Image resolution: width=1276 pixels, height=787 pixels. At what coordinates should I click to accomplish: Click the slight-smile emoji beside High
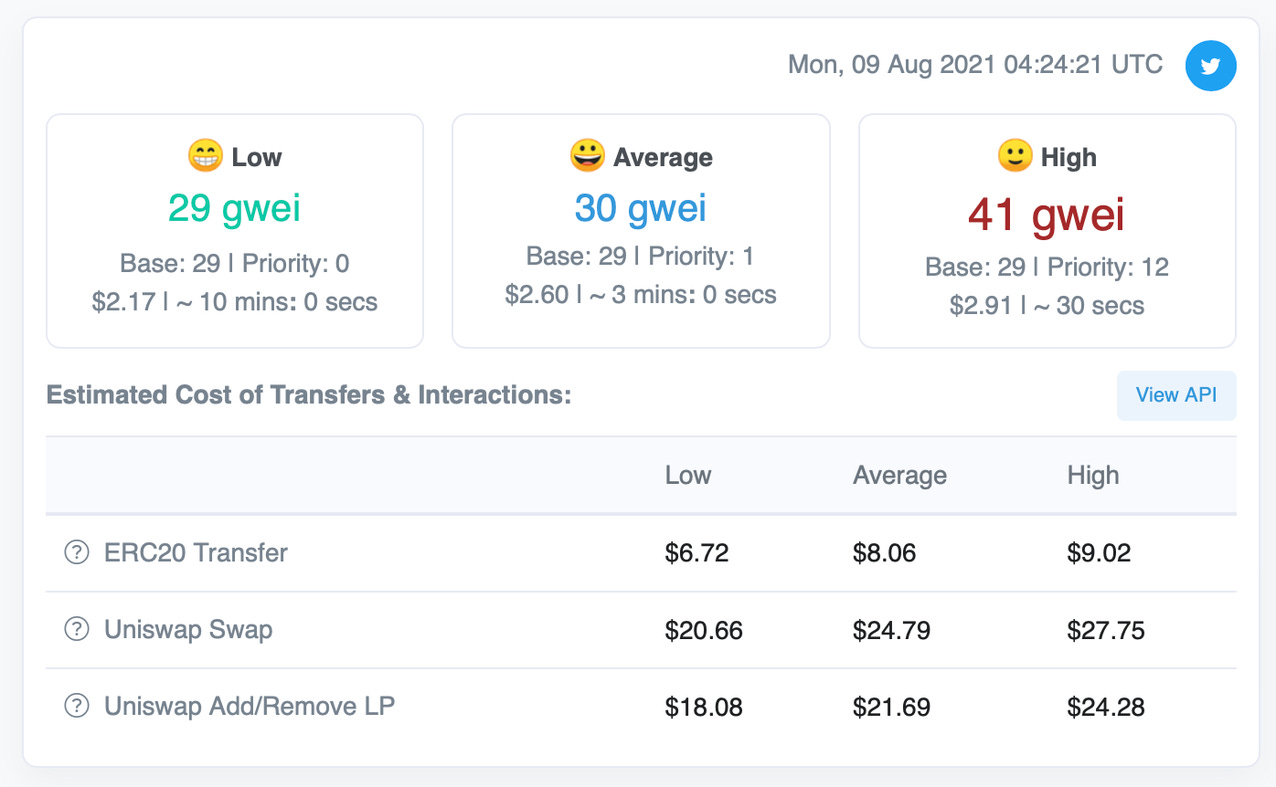(x=1014, y=156)
